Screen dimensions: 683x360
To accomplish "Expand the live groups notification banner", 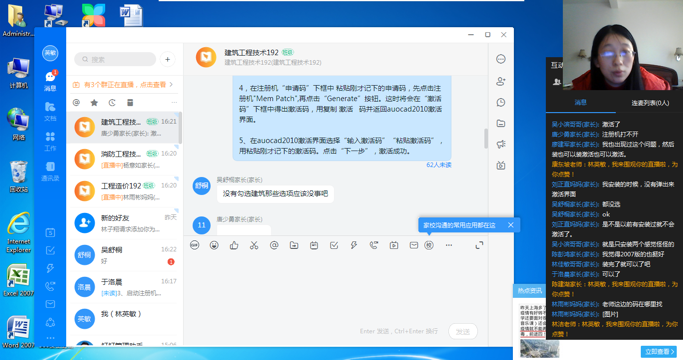I will [125, 85].
